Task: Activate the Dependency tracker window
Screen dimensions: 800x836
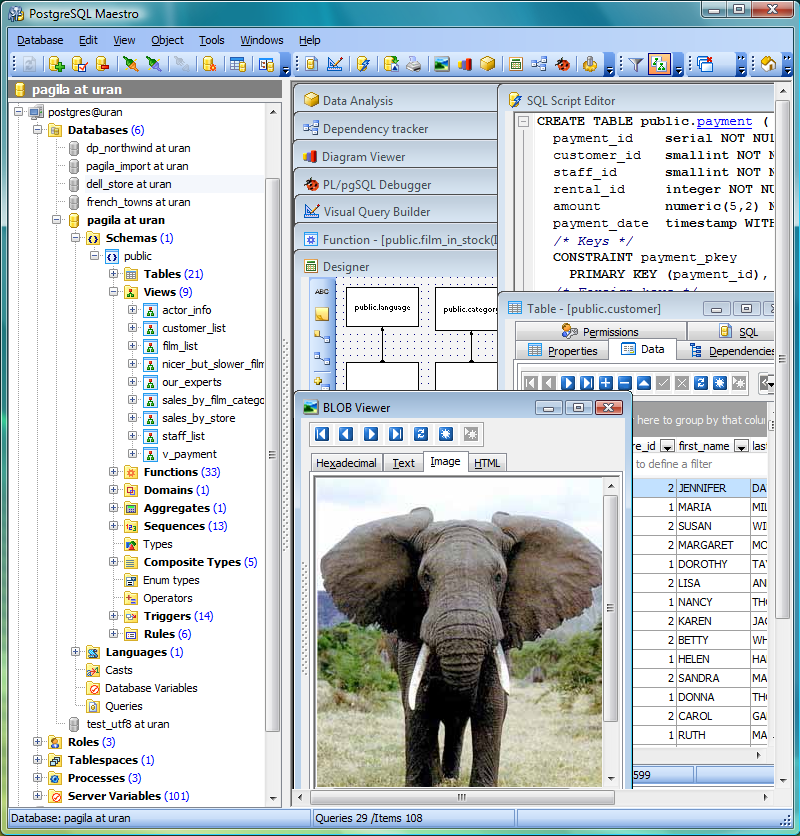Action: coord(375,129)
